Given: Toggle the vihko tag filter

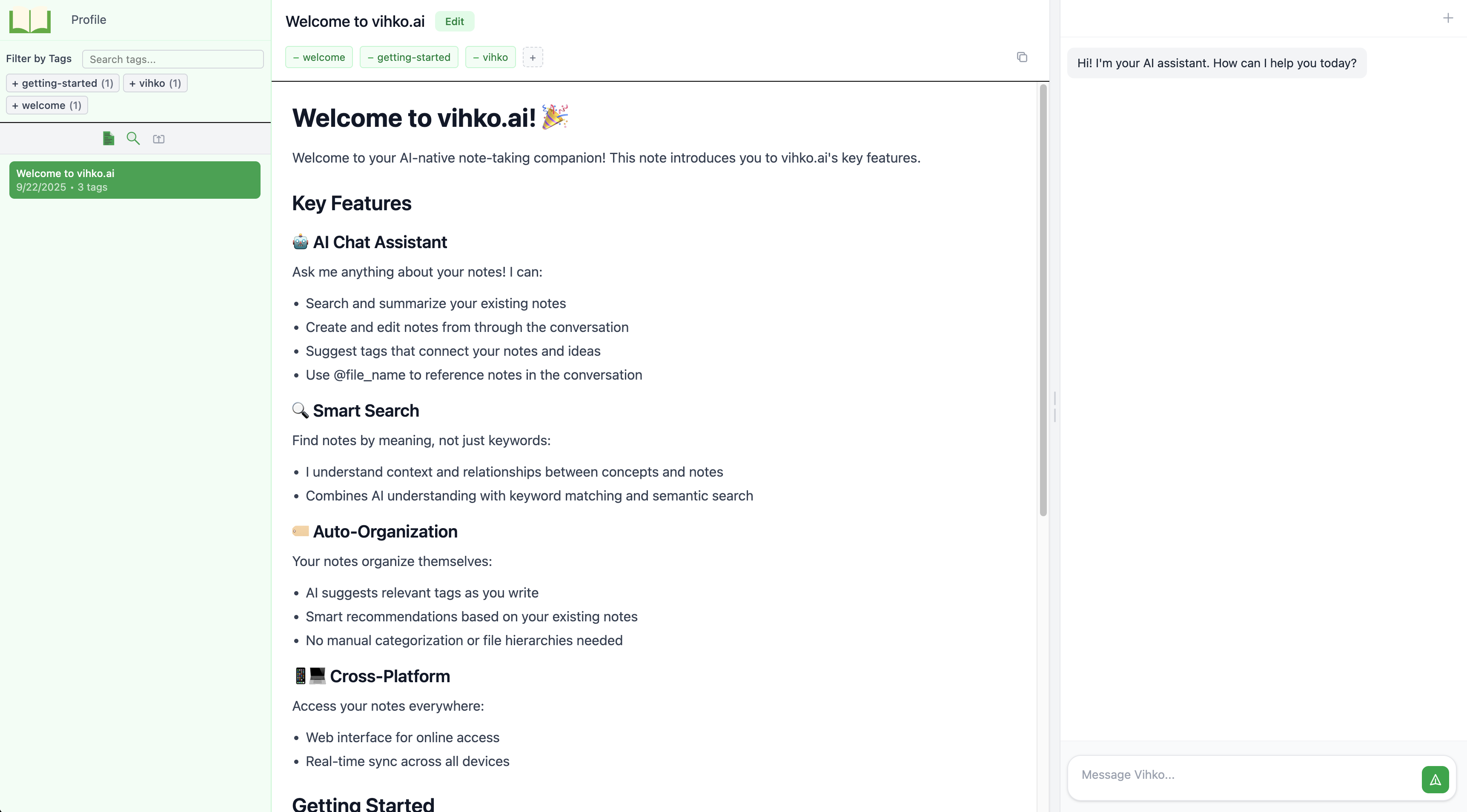Looking at the screenshot, I should coord(155,83).
